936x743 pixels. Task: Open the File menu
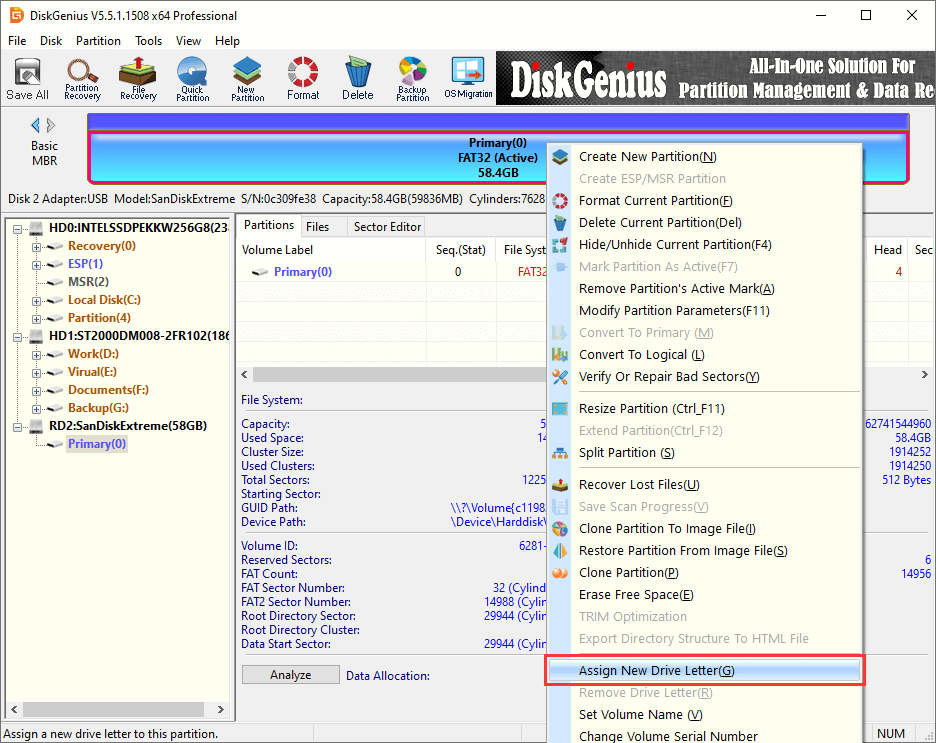[17, 41]
